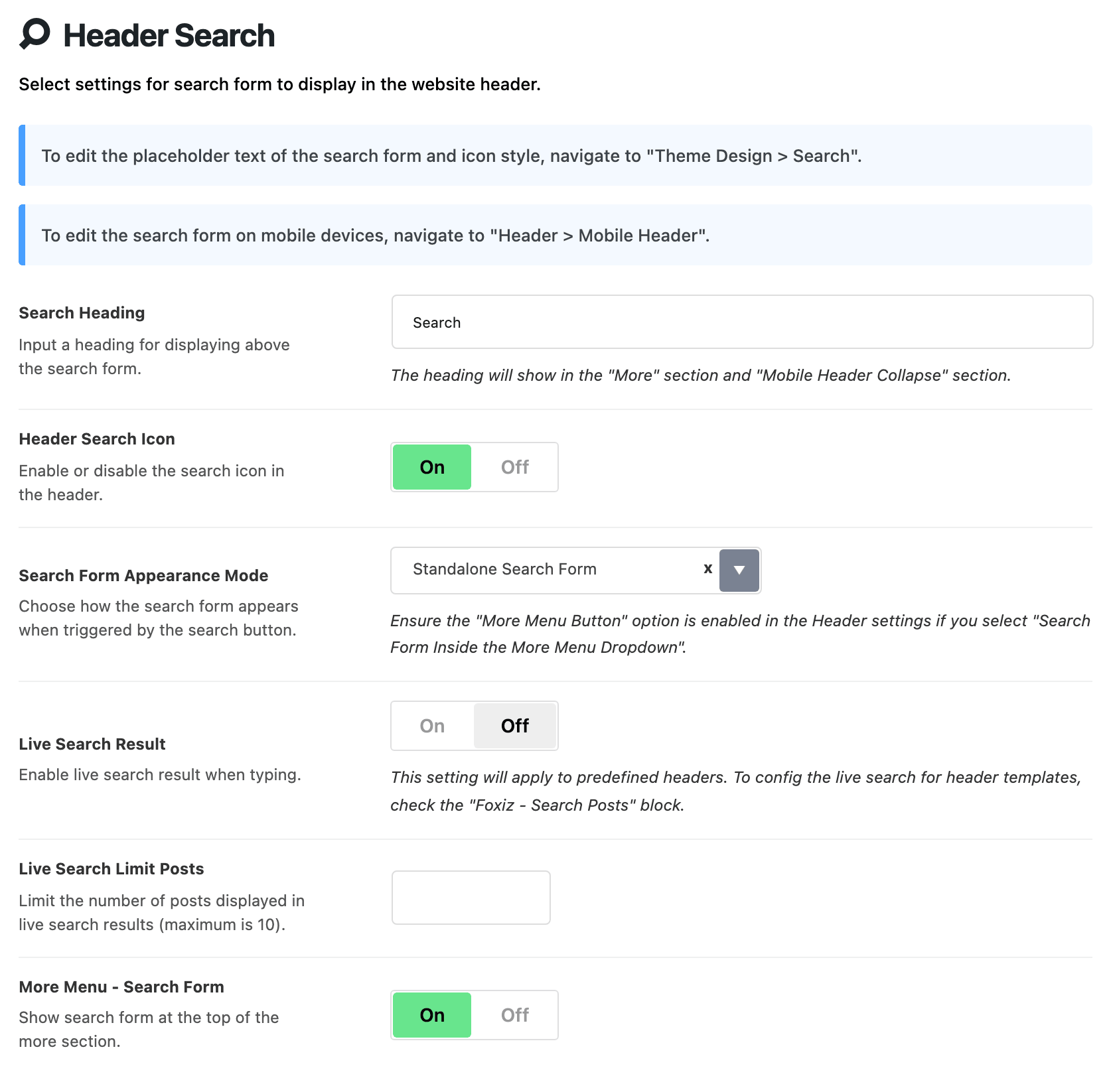Click the "Header Search" page title
This screenshot has width=1111, height=1092.
(x=169, y=35)
